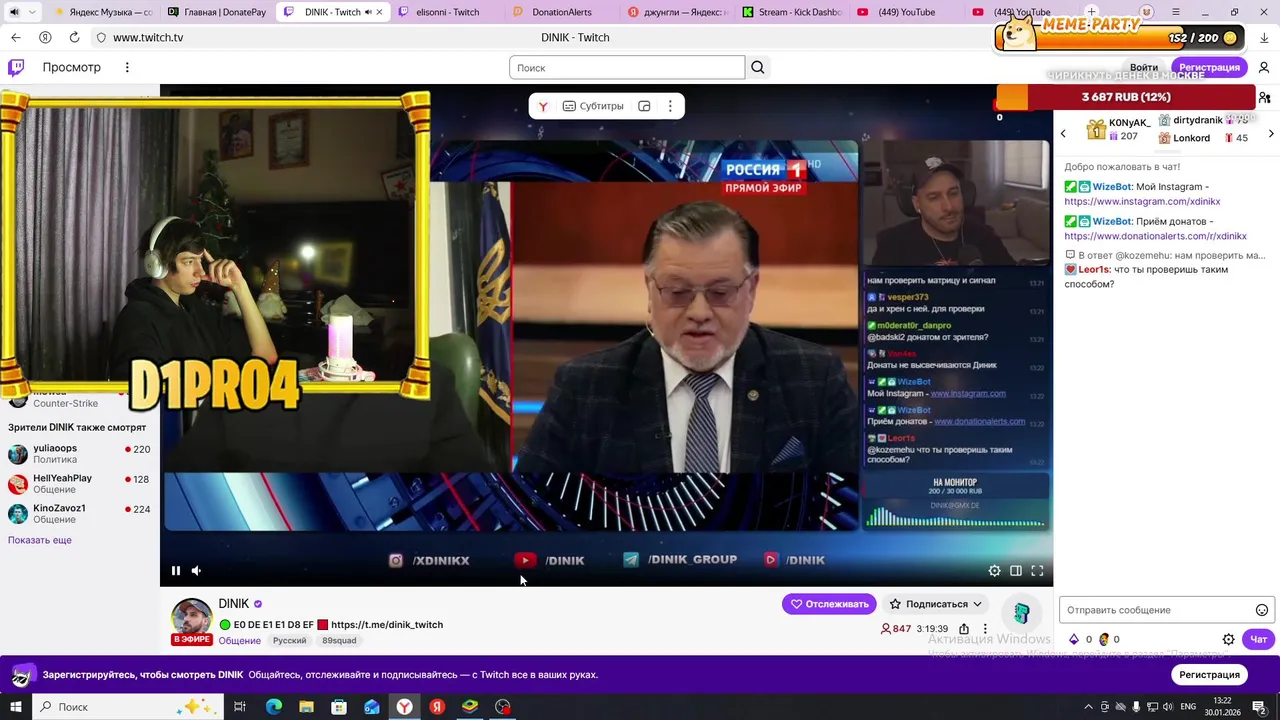Switch to elisonni Twitch tab

pyautogui.click(x=447, y=12)
